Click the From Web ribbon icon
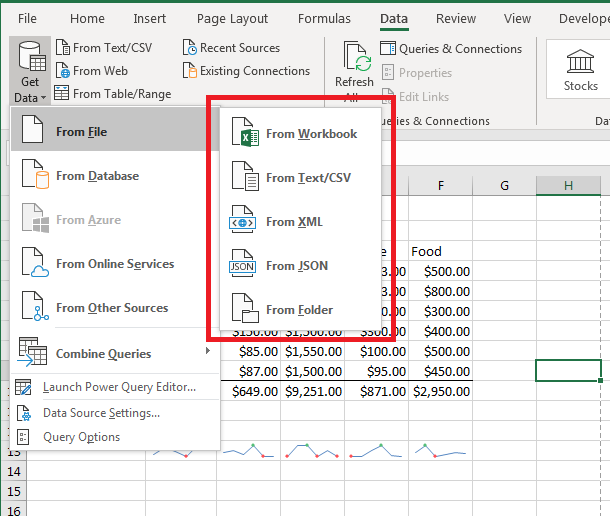610x516 pixels. 63,70
